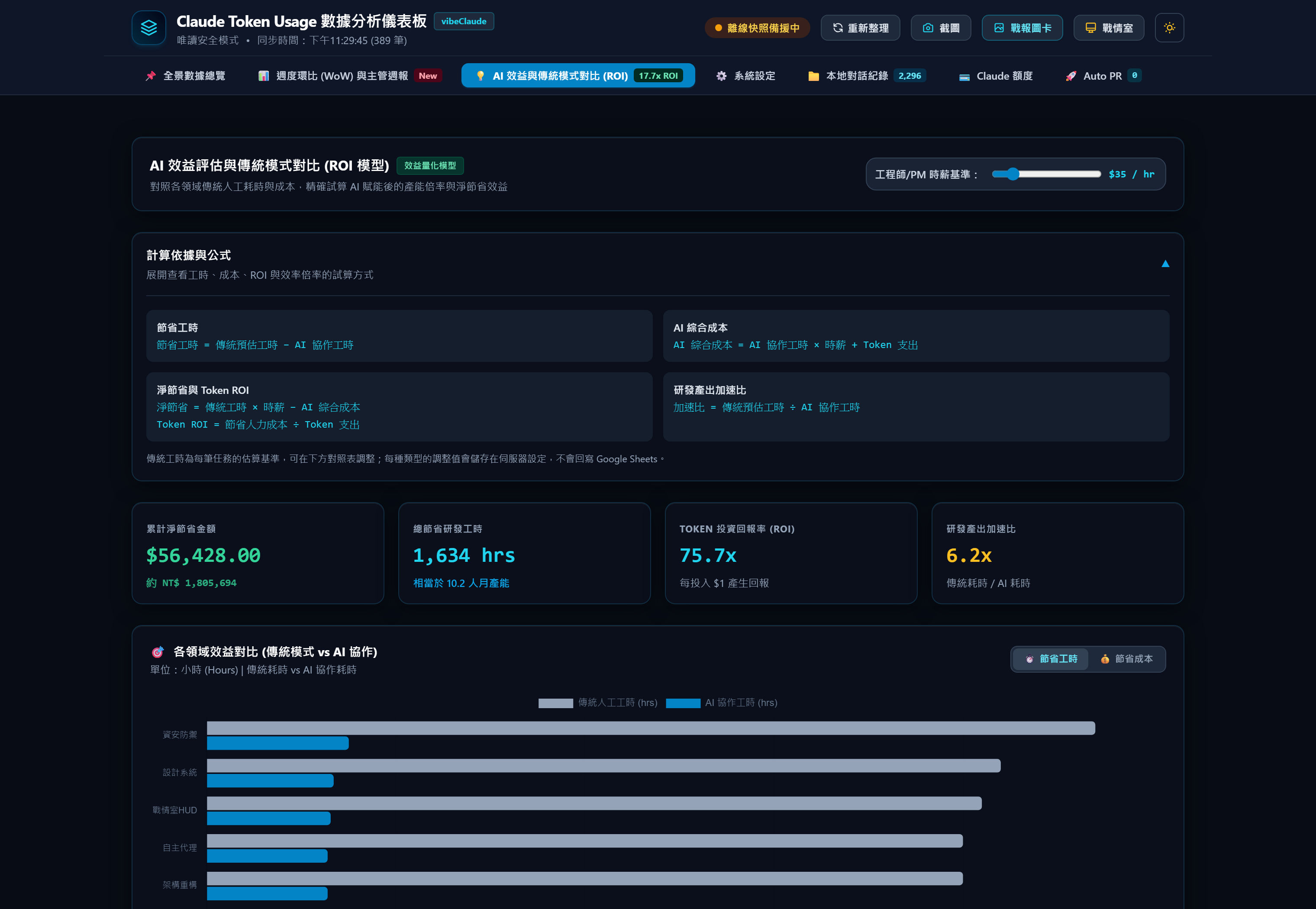This screenshot has height=909, width=1316.
Task: Click the vibeClaude badge
Action: [x=464, y=21]
